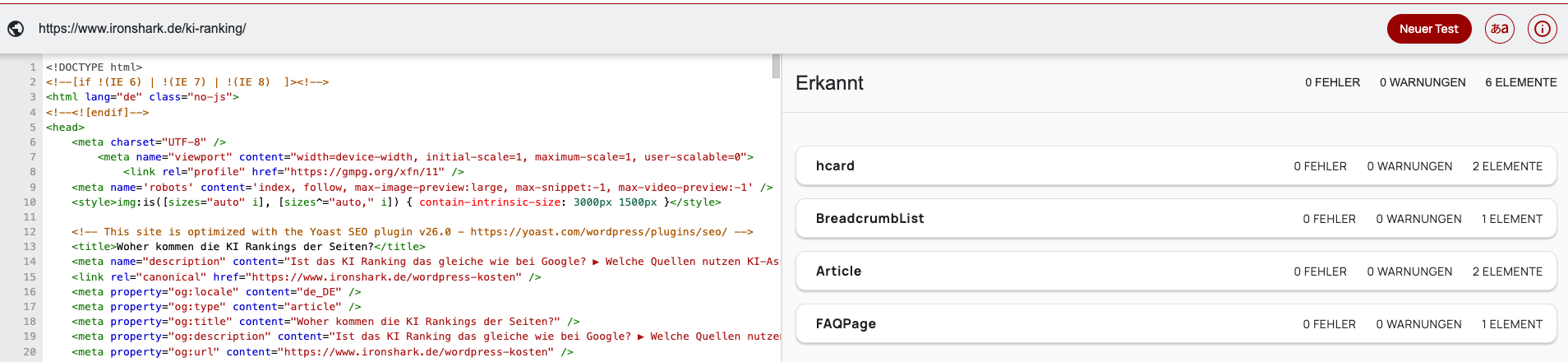Click the info circle icon
Image resolution: width=1568 pixels, height=362 pixels.
pyautogui.click(x=1542, y=29)
